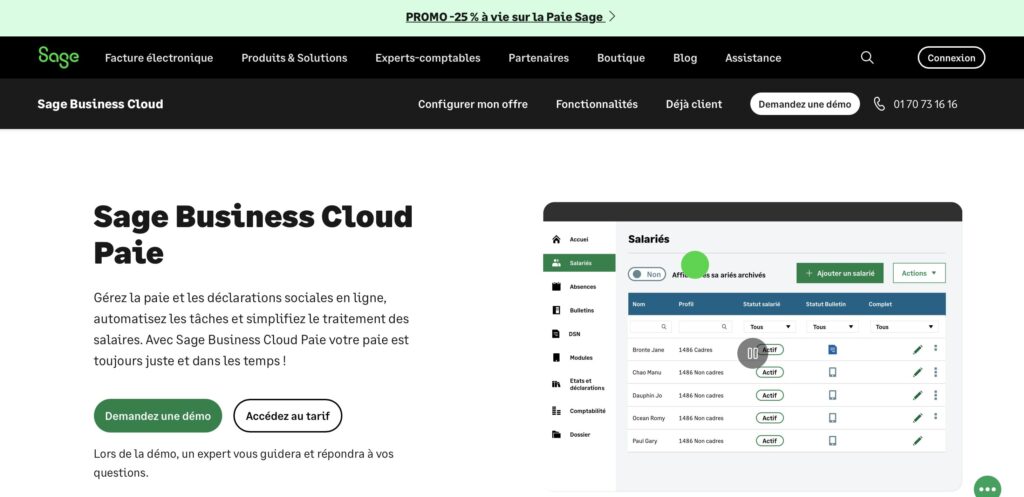Click the white Demandez une démo header button
Viewport: 1024px width, 497px height.
point(805,104)
